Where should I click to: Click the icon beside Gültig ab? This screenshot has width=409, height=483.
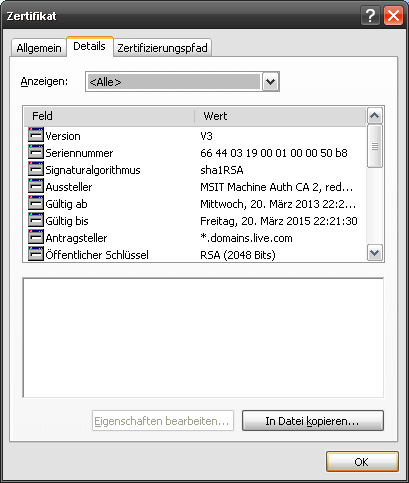click(36, 203)
